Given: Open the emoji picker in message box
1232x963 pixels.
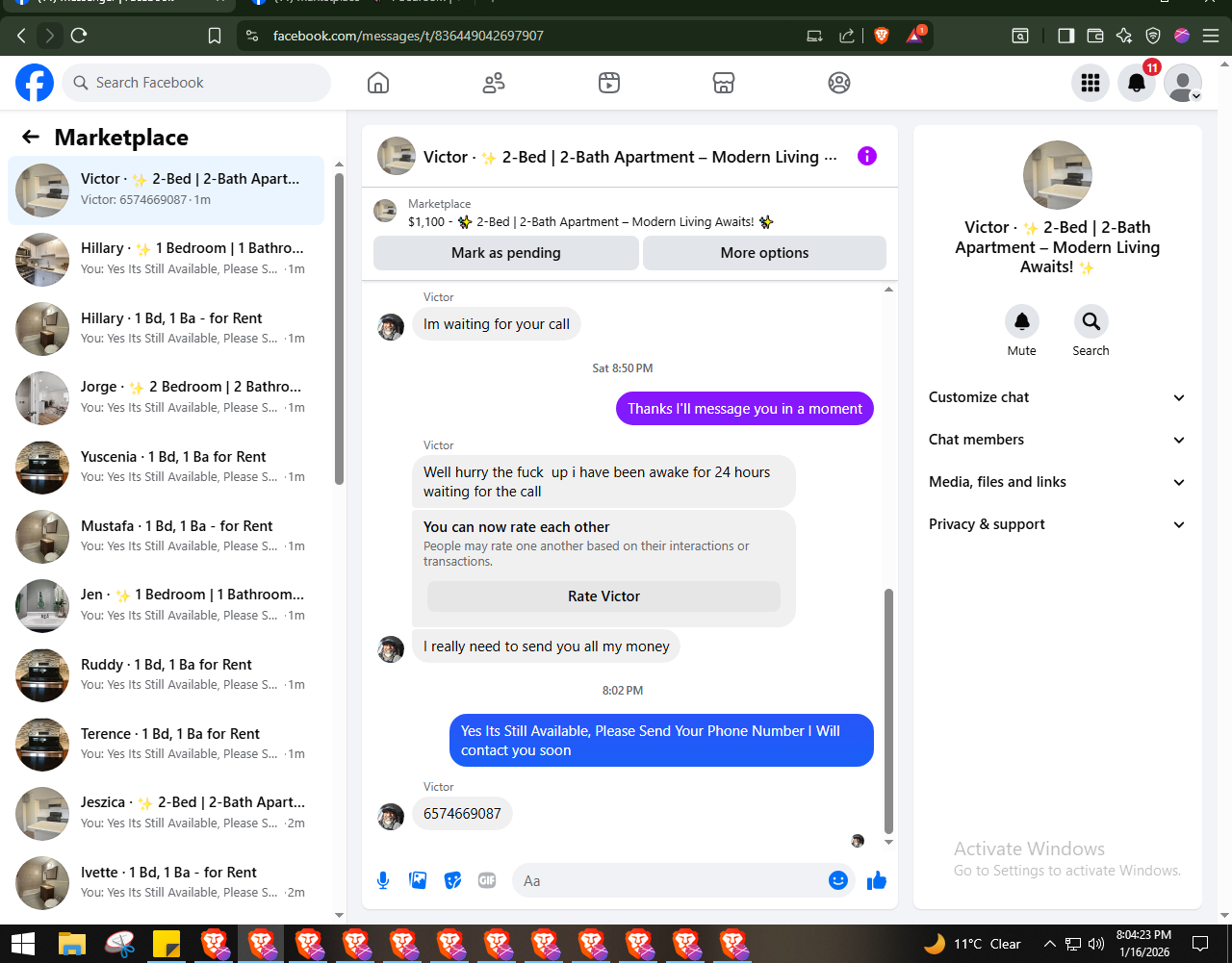Looking at the screenshot, I should coord(838,879).
